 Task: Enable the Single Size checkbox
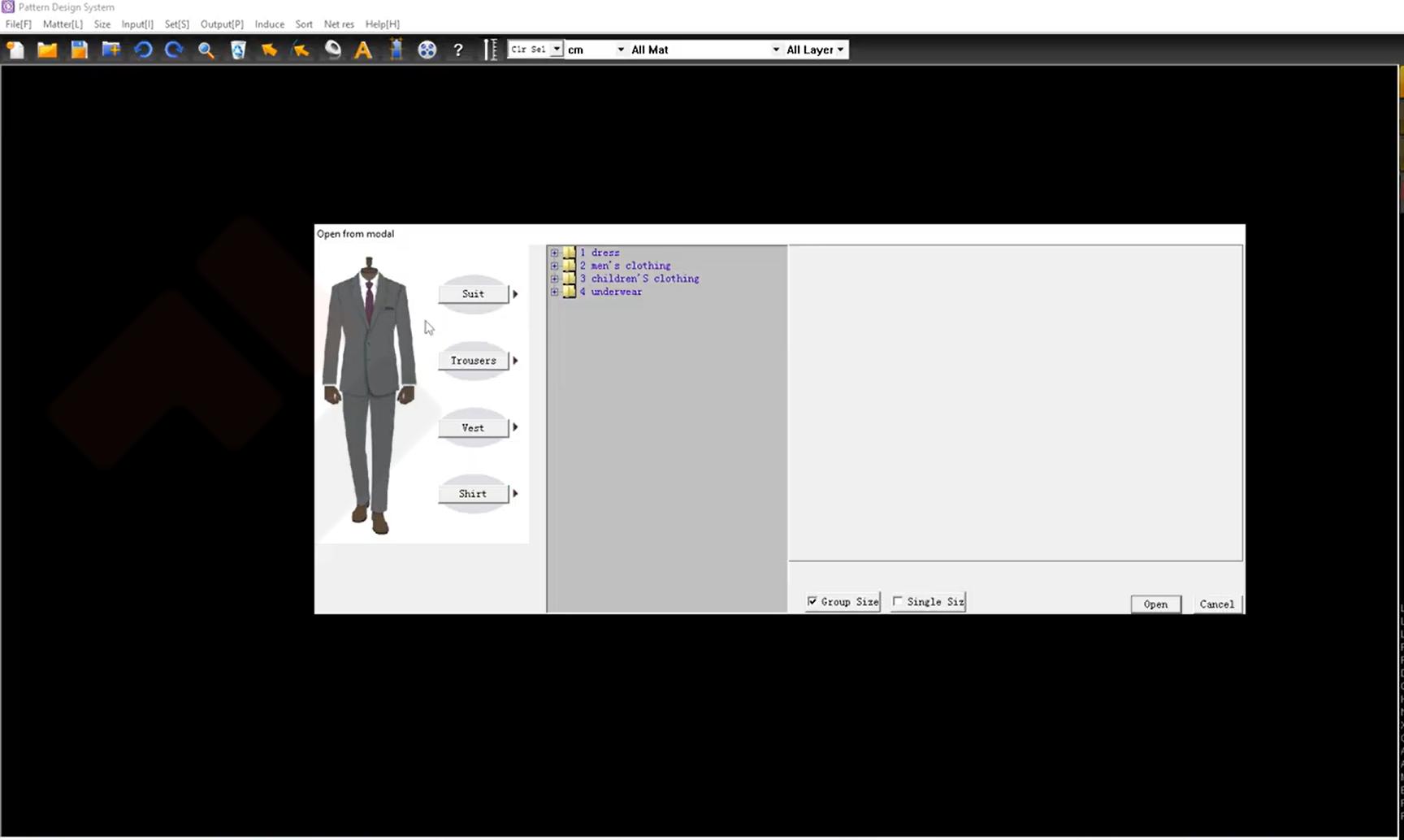pos(898,602)
